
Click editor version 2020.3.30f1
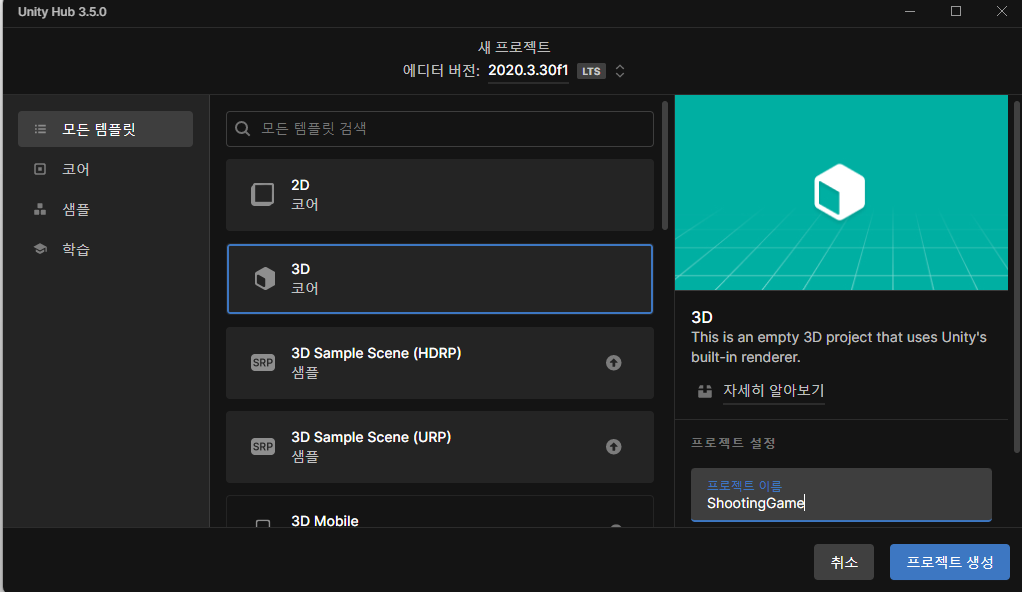click(x=528, y=70)
